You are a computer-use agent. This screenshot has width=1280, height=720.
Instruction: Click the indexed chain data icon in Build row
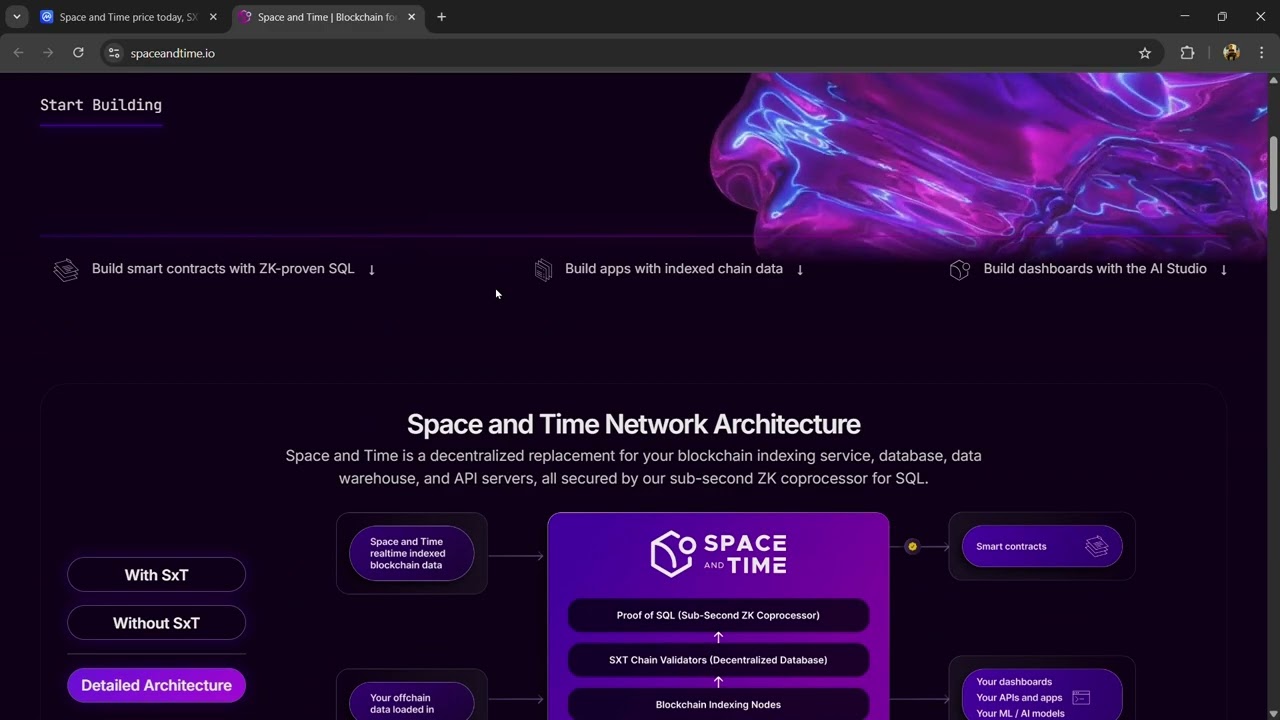[x=543, y=270]
